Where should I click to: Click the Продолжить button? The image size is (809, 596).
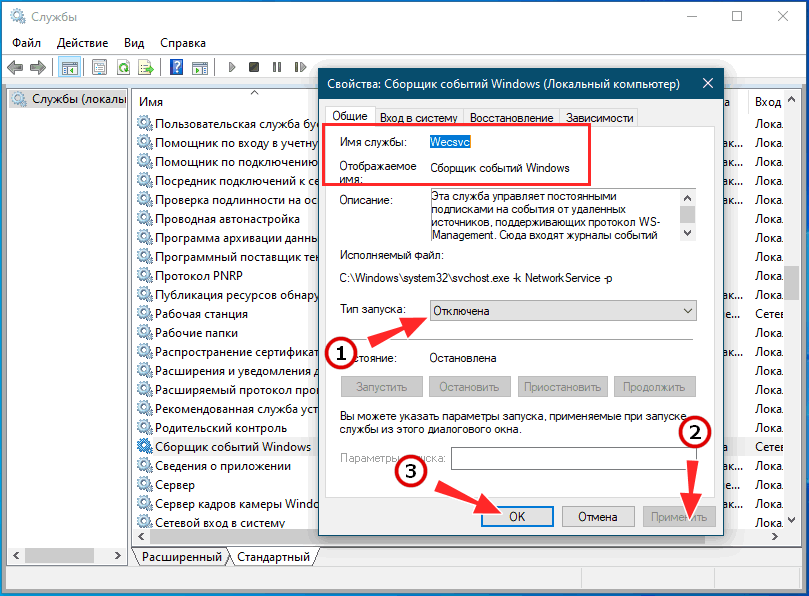654,386
